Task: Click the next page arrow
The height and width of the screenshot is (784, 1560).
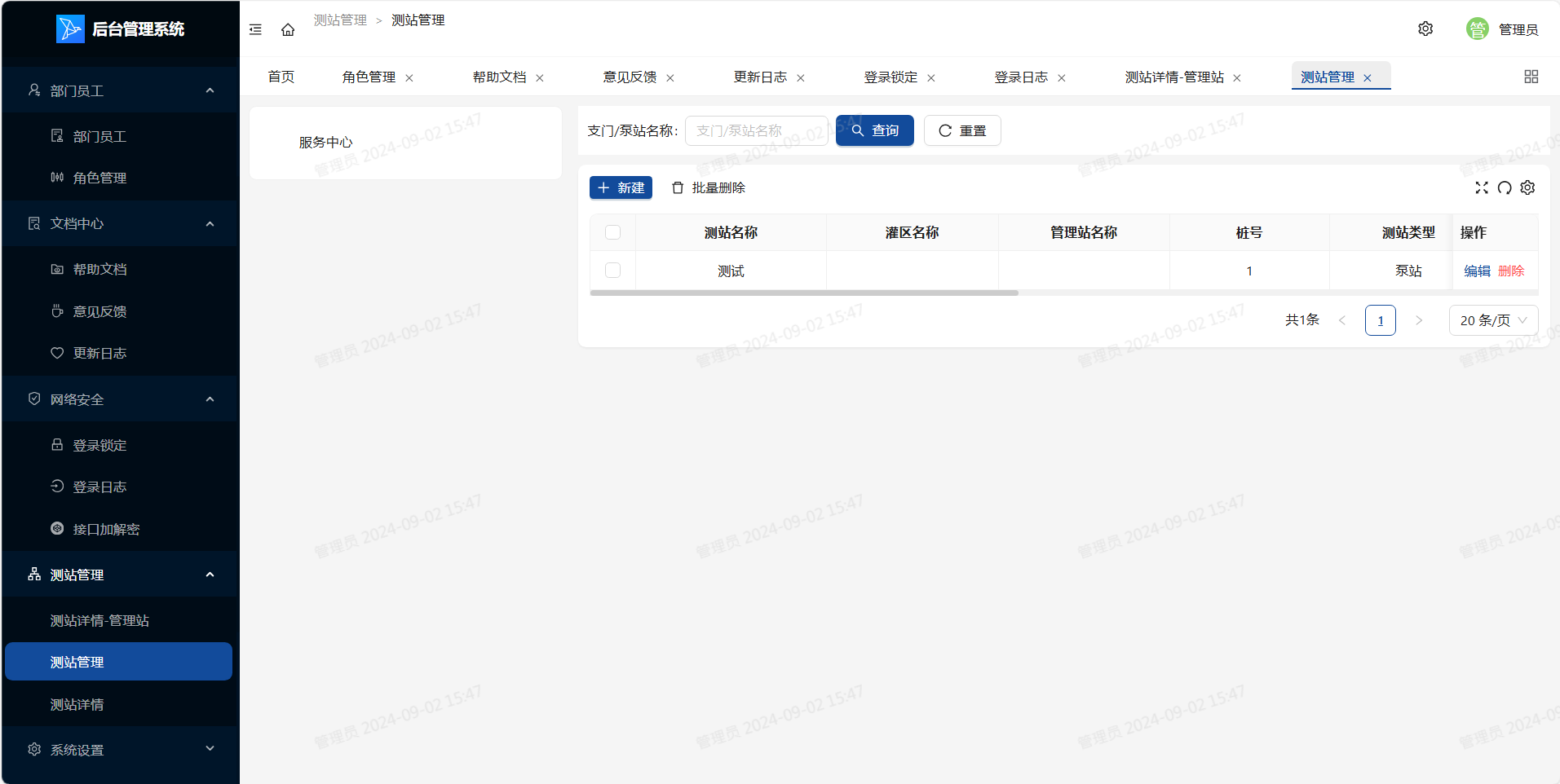Action: [x=1419, y=320]
